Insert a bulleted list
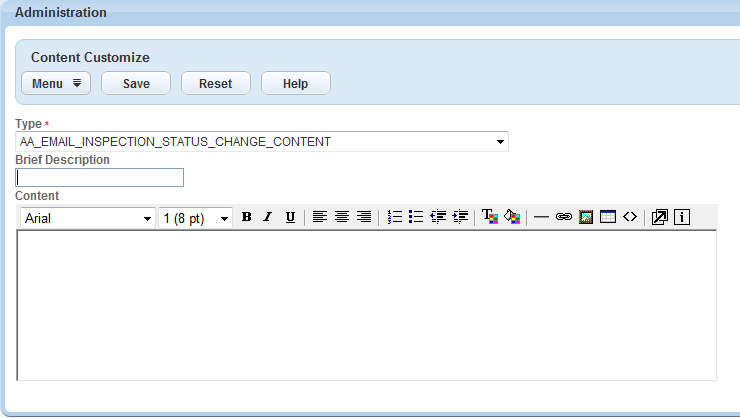 pyautogui.click(x=416, y=217)
